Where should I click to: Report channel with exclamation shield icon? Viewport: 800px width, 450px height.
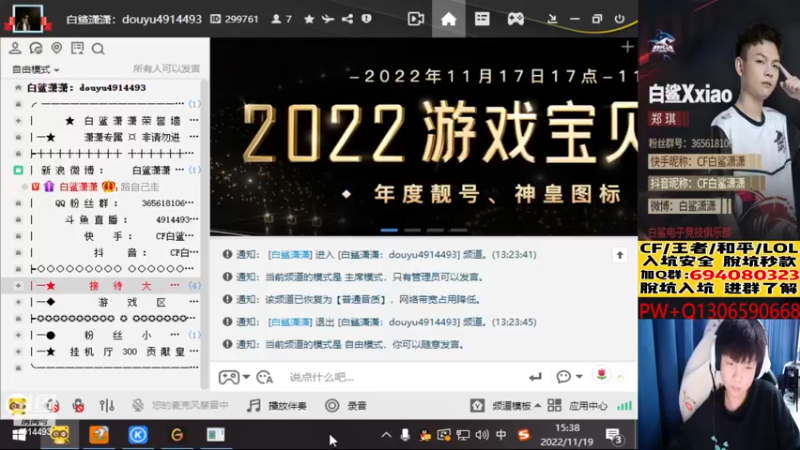coord(366,19)
